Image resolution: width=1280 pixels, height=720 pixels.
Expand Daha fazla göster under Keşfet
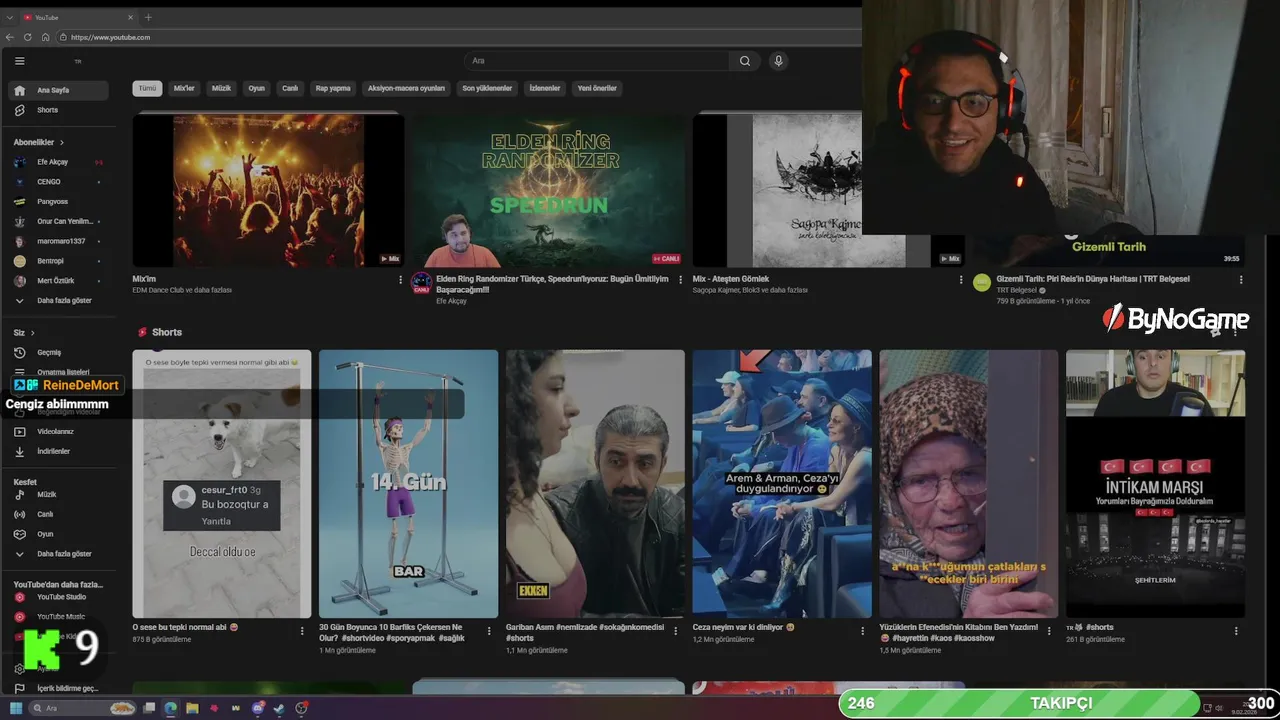(x=58, y=553)
